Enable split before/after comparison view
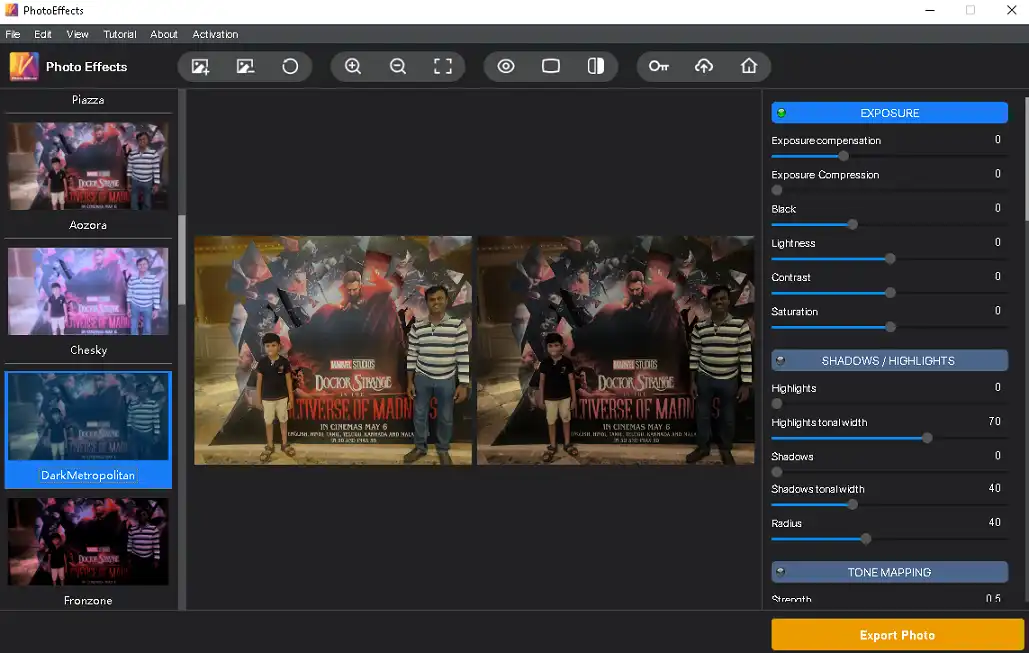This screenshot has height=653, width=1029. (x=596, y=67)
